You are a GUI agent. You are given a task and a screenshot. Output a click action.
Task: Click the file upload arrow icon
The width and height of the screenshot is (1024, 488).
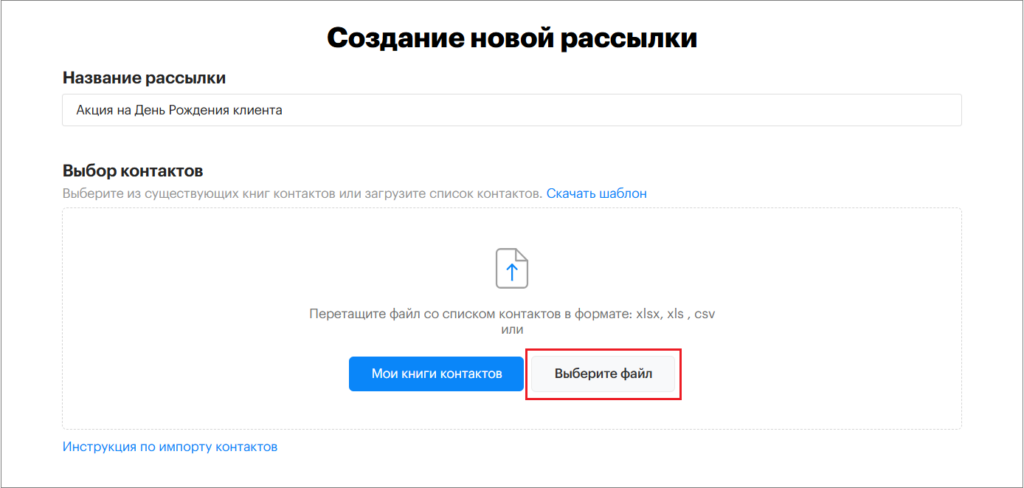click(x=512, y=268)
